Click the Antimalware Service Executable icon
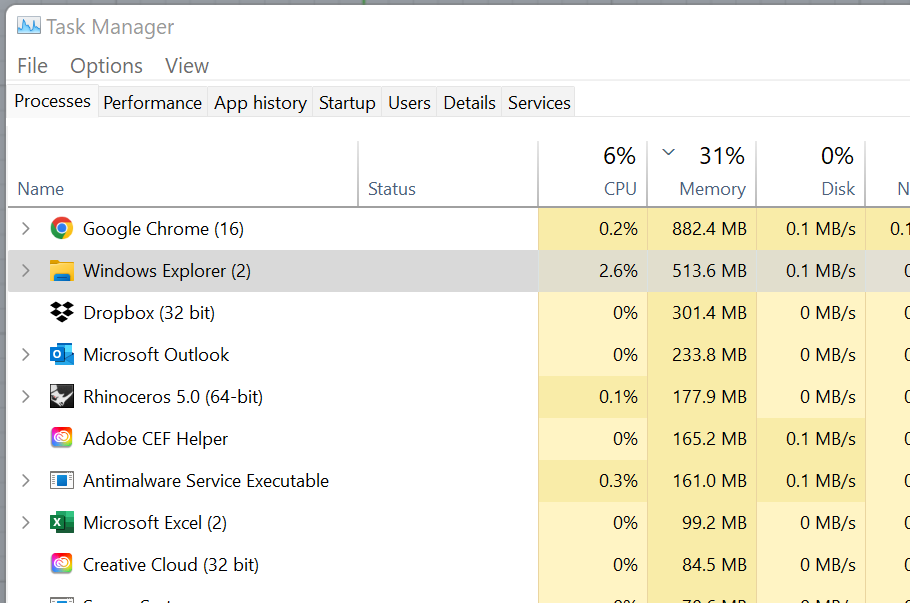The height and width of the screenshot is (603, 910). pos(62,481)
